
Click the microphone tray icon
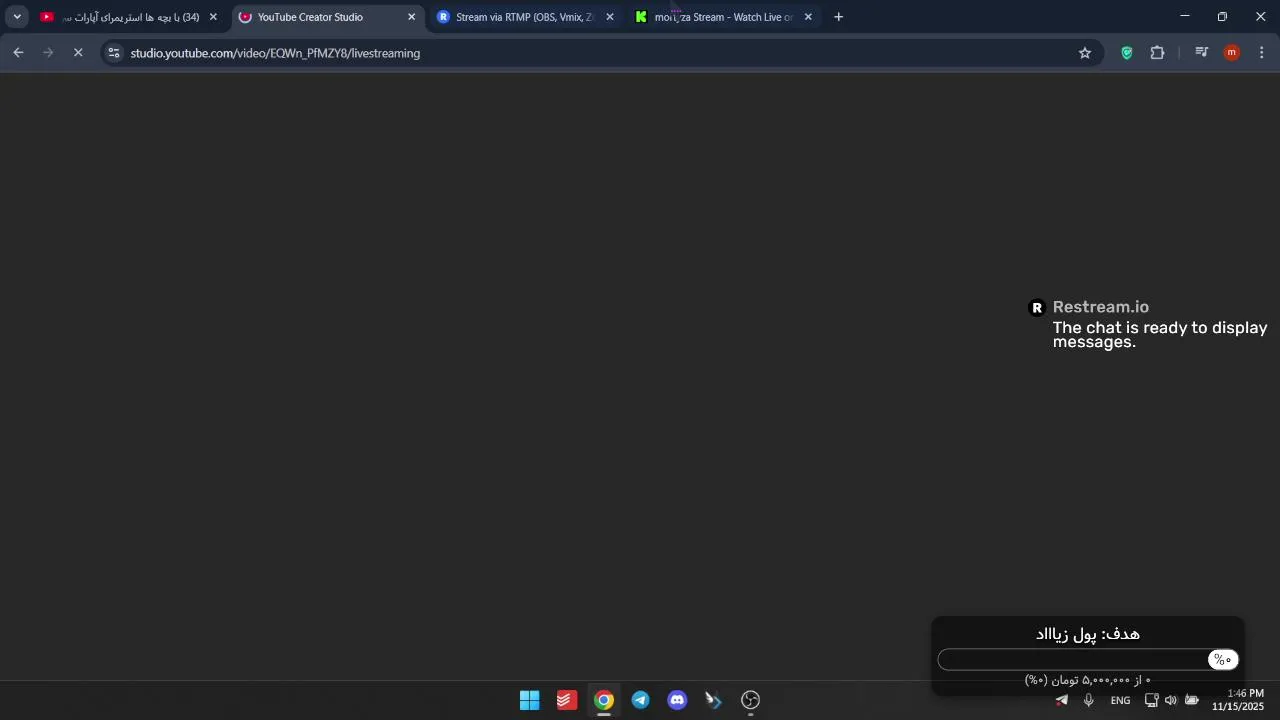1089,700
